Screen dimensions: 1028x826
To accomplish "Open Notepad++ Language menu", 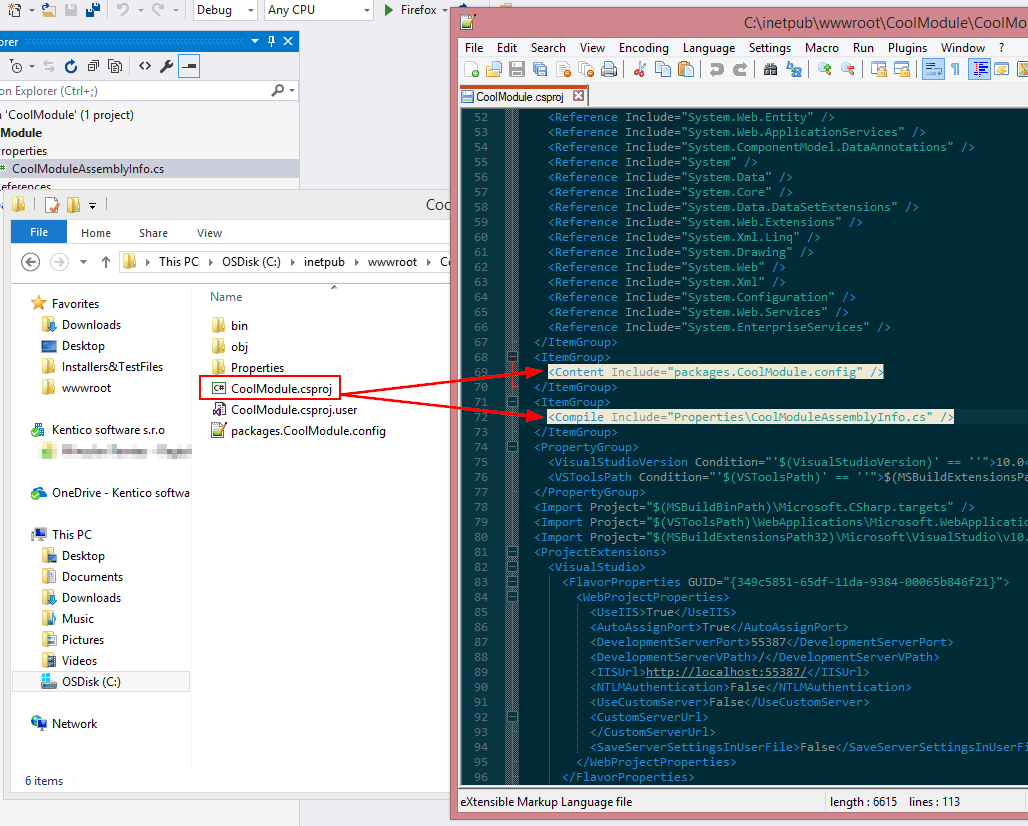I will [x=709, y=48].
